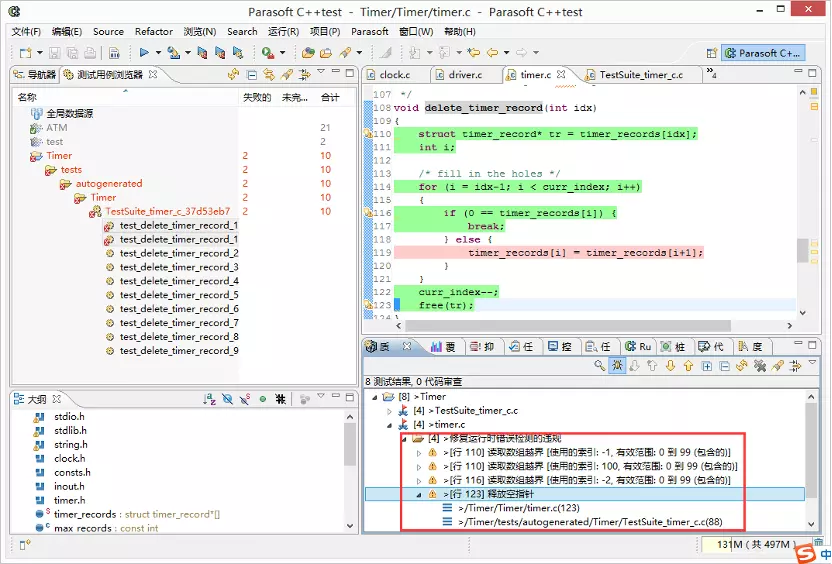Open results panel view menu triangle
This screenshot has width=832, height=564.
(812, 362)
